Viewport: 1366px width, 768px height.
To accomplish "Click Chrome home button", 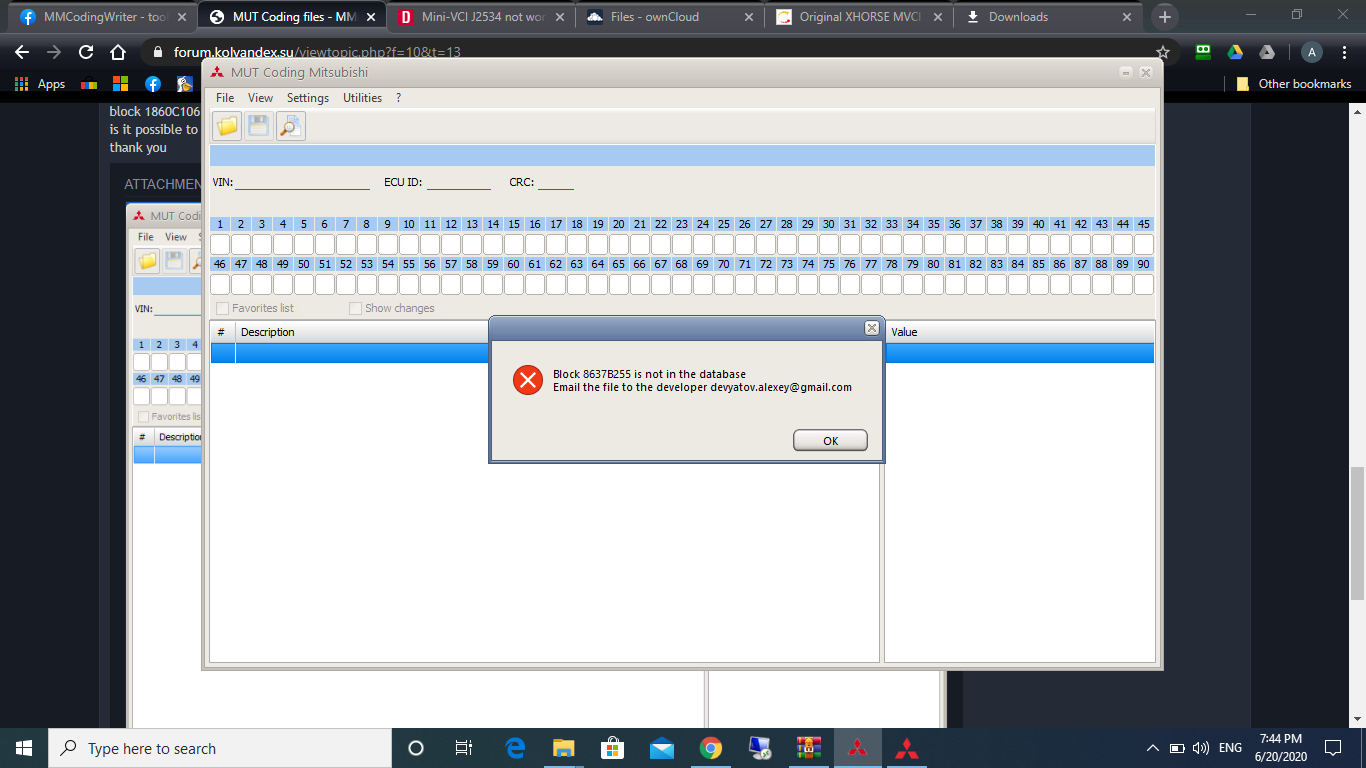I will tap(118, 52).
